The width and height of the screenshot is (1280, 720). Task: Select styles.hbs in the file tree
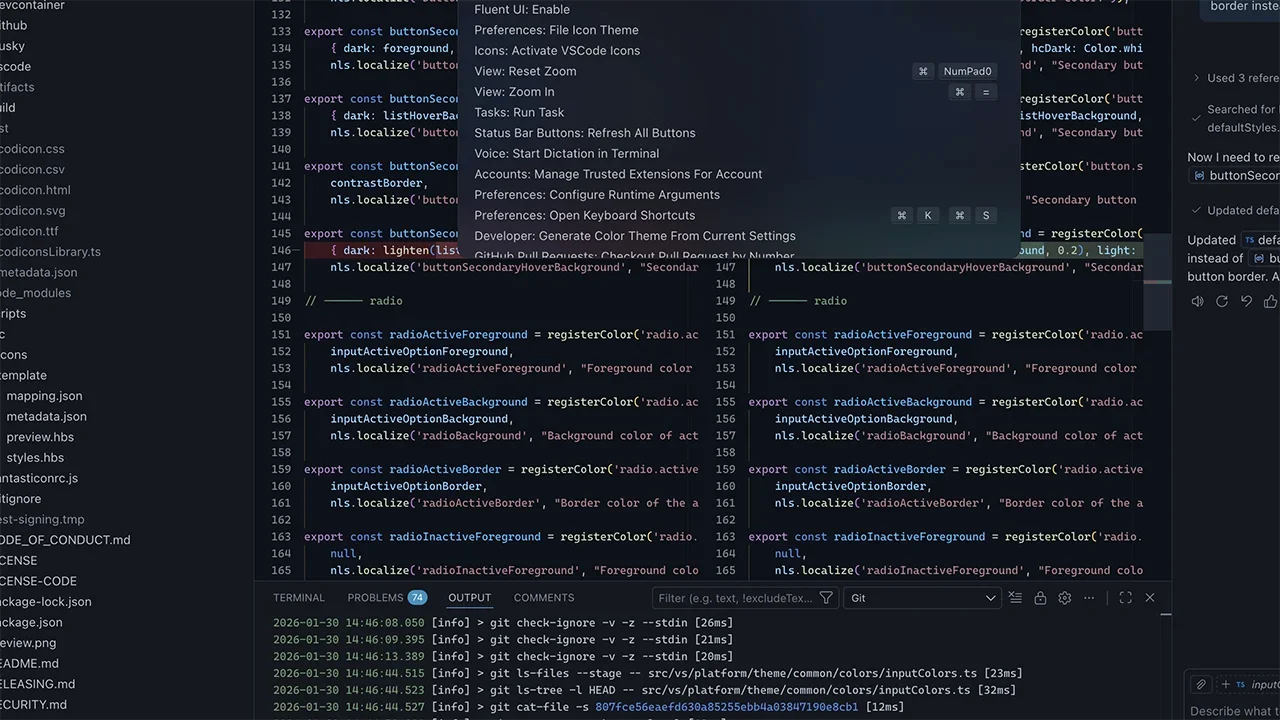35,458
